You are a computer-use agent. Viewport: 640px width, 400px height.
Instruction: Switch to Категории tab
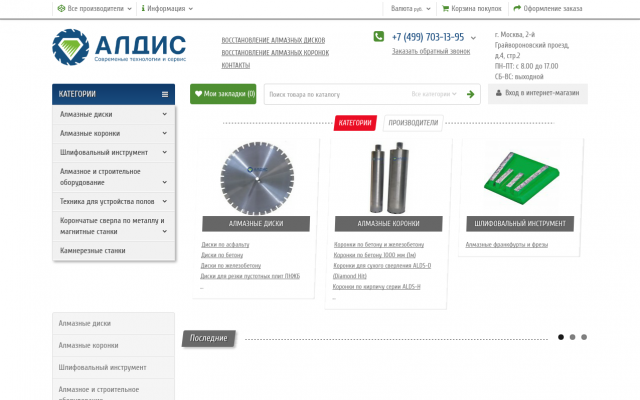coord(355,123)
